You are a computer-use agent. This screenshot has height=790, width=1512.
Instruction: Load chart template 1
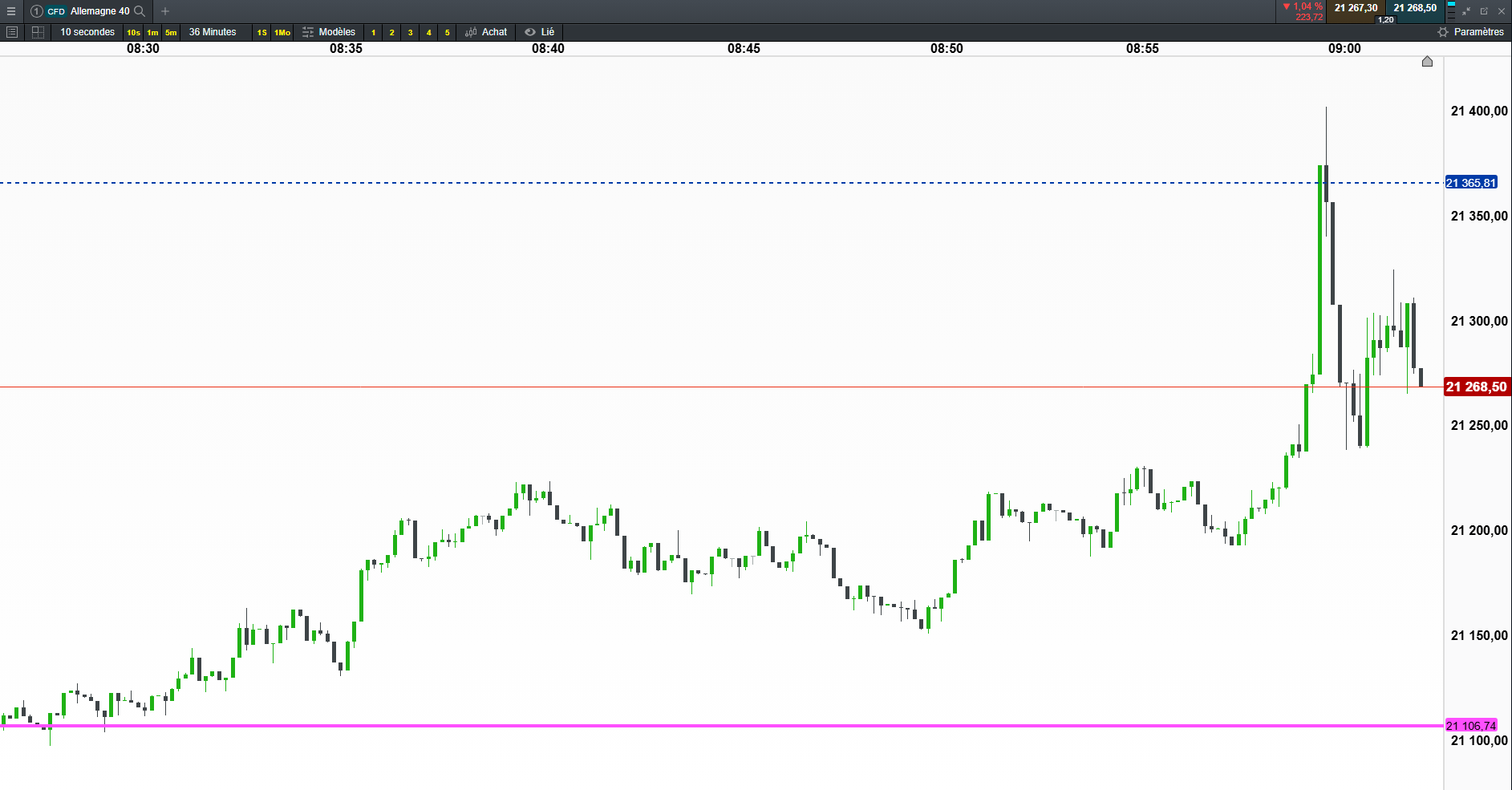point(374,33)
